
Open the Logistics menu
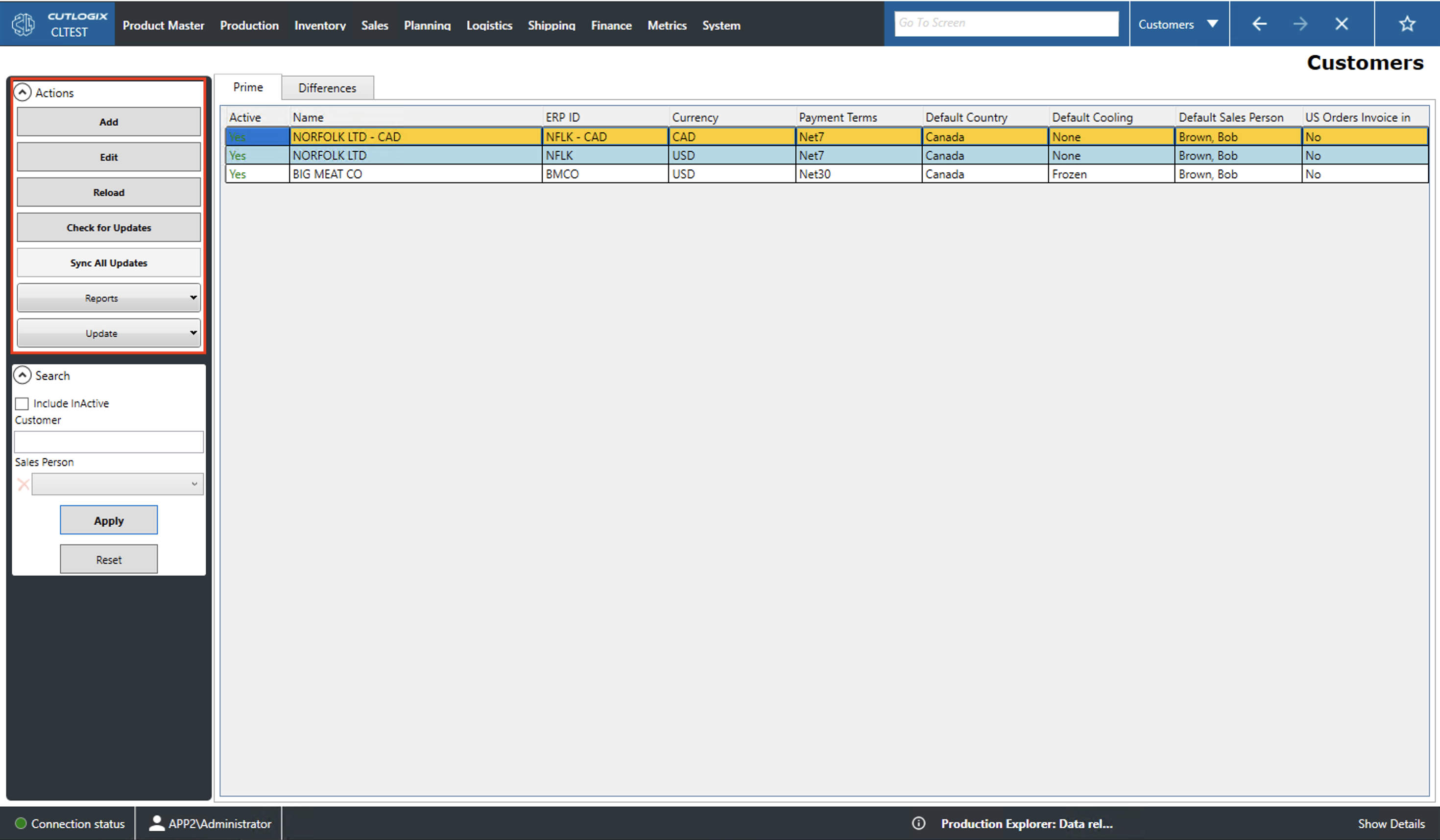489,25
